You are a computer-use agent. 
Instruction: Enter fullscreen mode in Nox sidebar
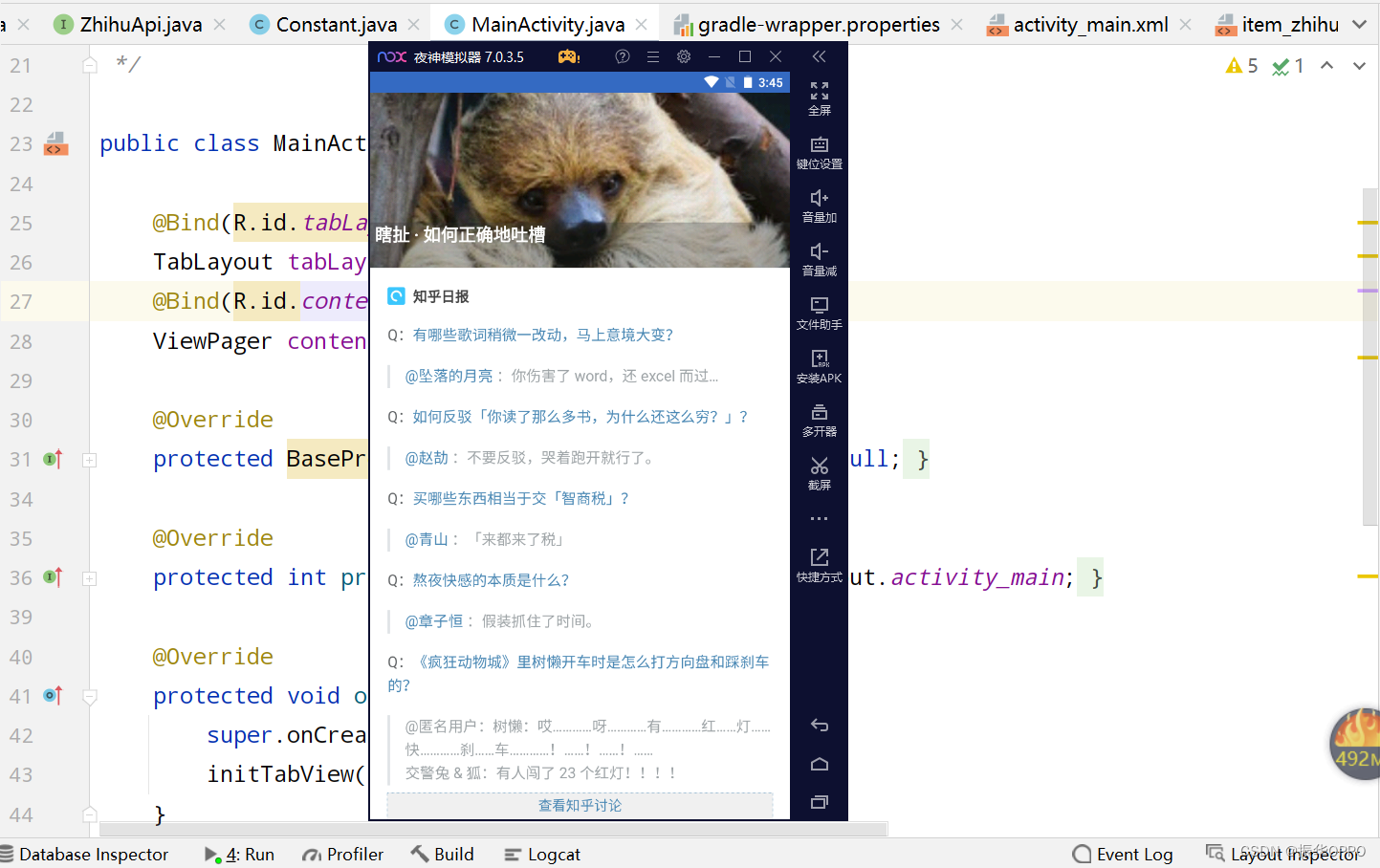(820, 98)
